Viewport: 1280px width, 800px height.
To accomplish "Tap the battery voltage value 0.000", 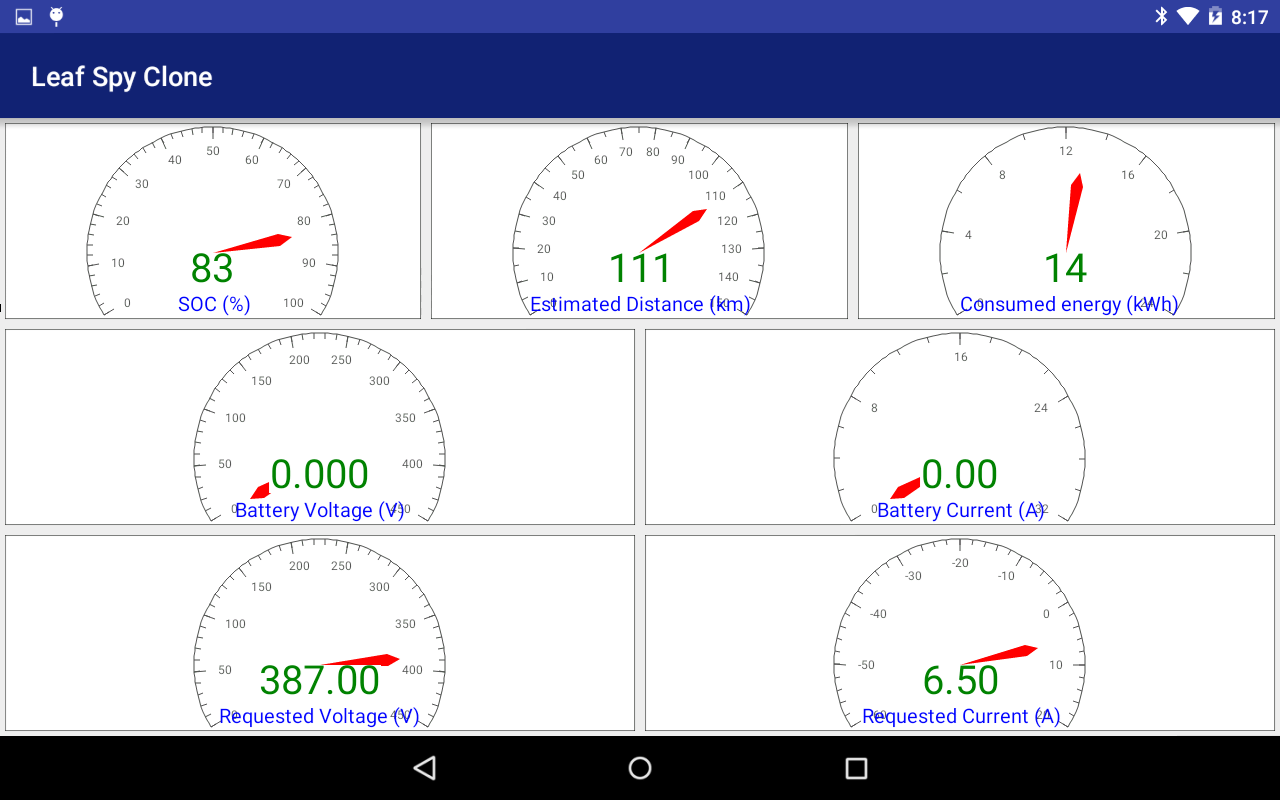I will [320, 474].
